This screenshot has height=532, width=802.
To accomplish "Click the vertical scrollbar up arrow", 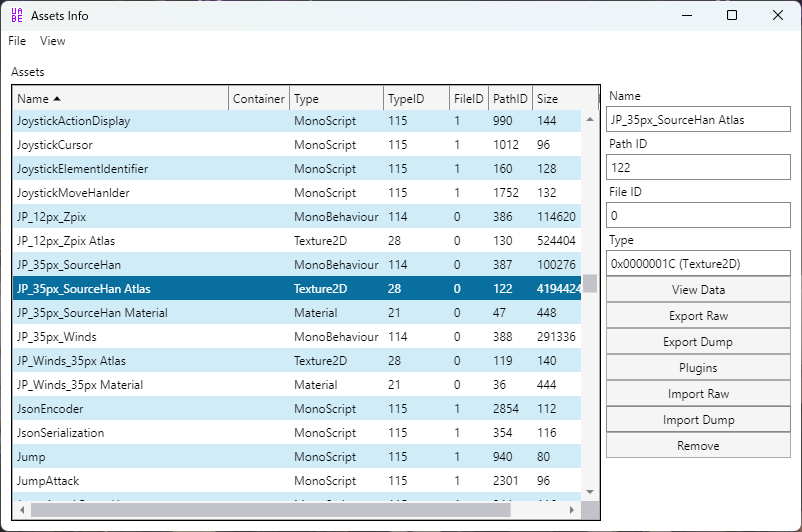I will pos(590,119).
